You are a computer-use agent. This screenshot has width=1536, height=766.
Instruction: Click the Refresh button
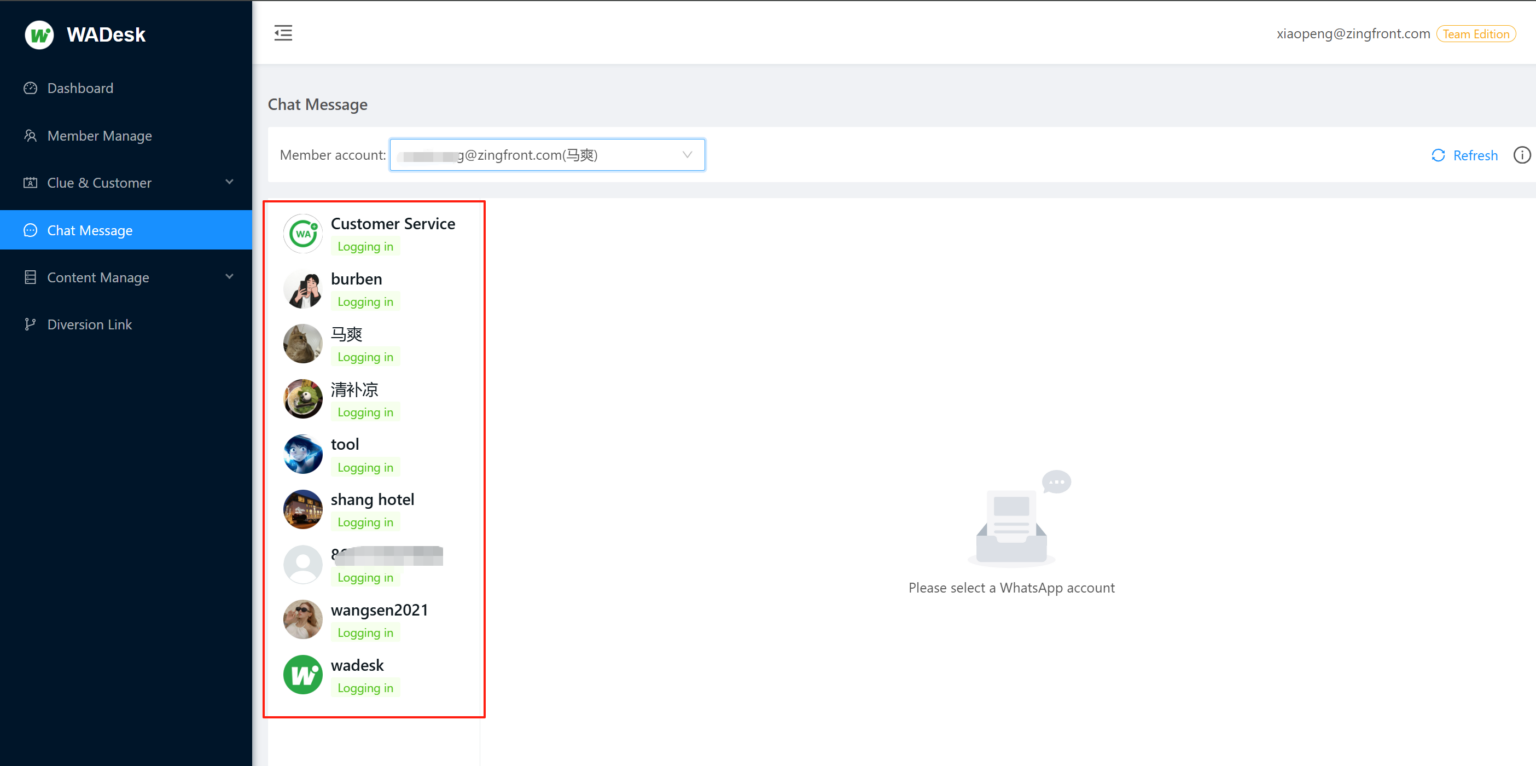click(x=1464, y=155)
